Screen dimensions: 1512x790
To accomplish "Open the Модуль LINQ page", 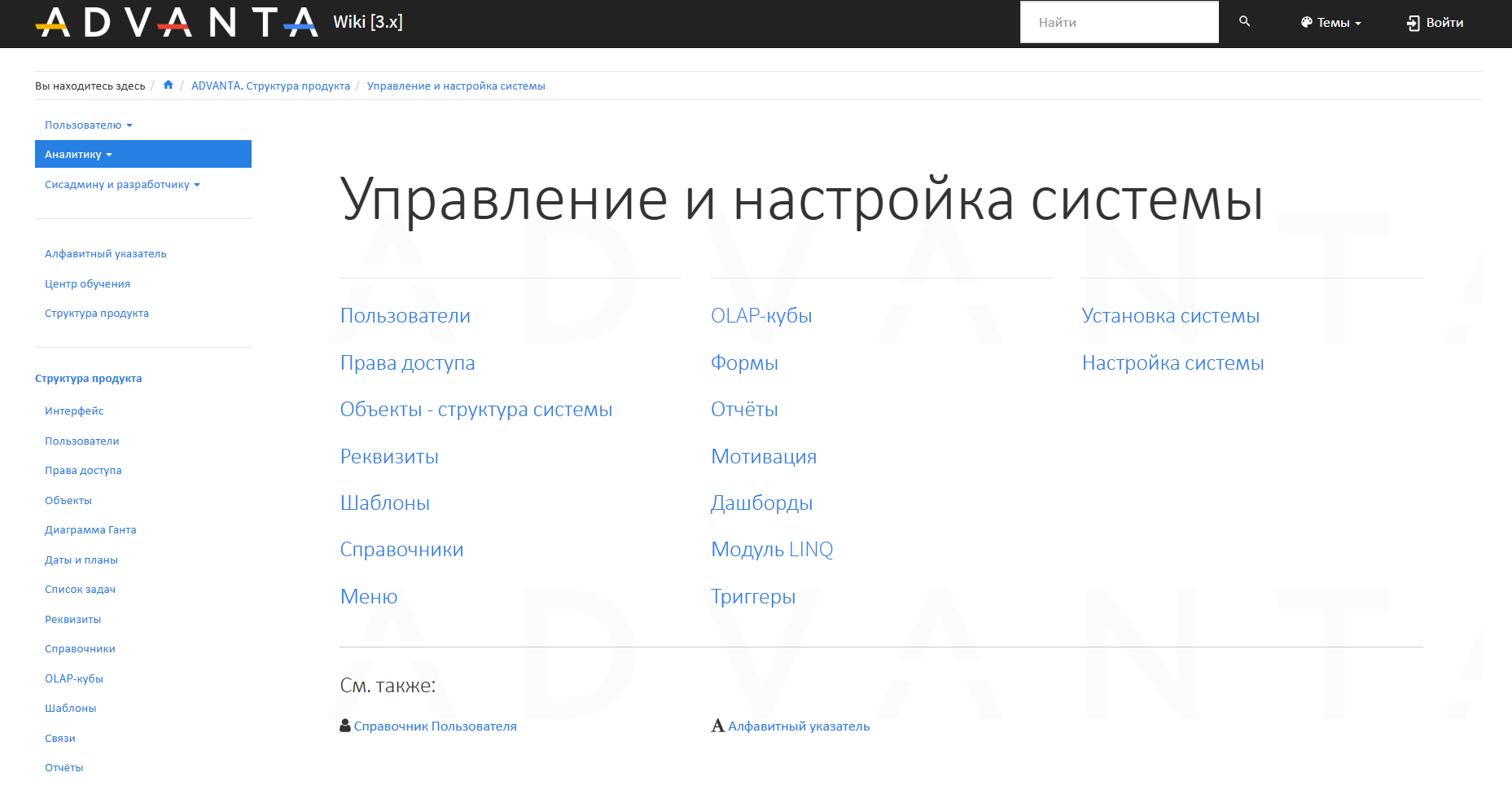I will 772,550.
